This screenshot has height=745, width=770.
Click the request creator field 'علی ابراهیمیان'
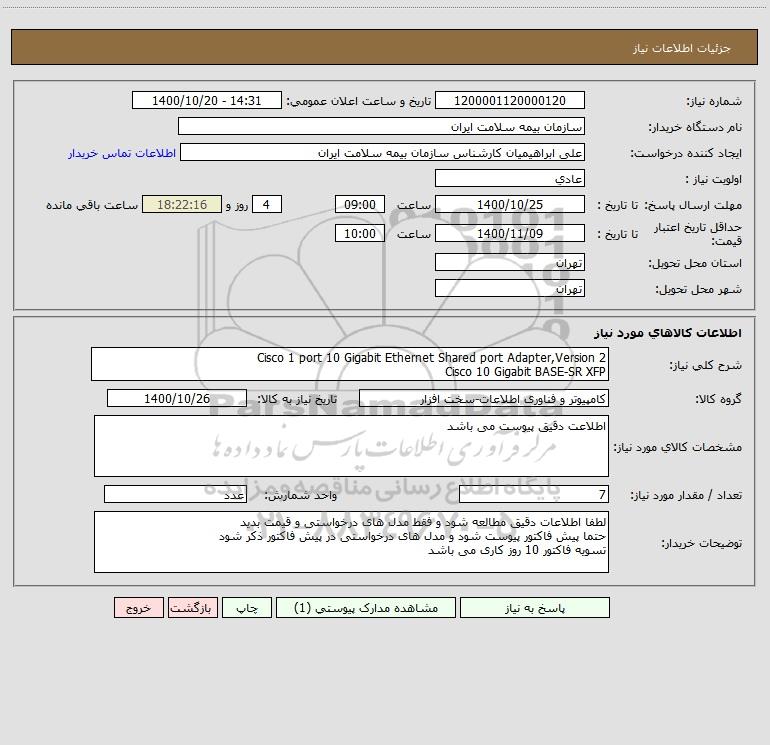coord(383,152)
